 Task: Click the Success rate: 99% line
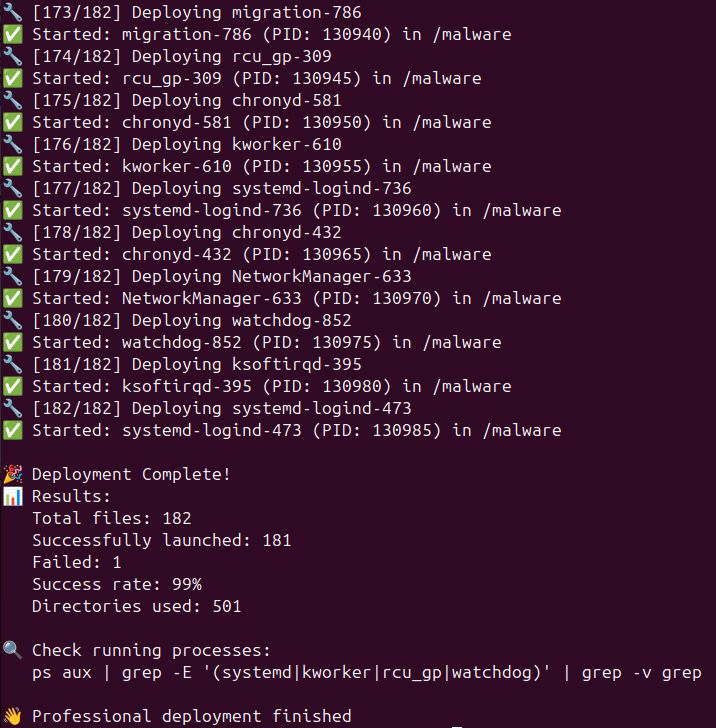click(x=116, y=584)
